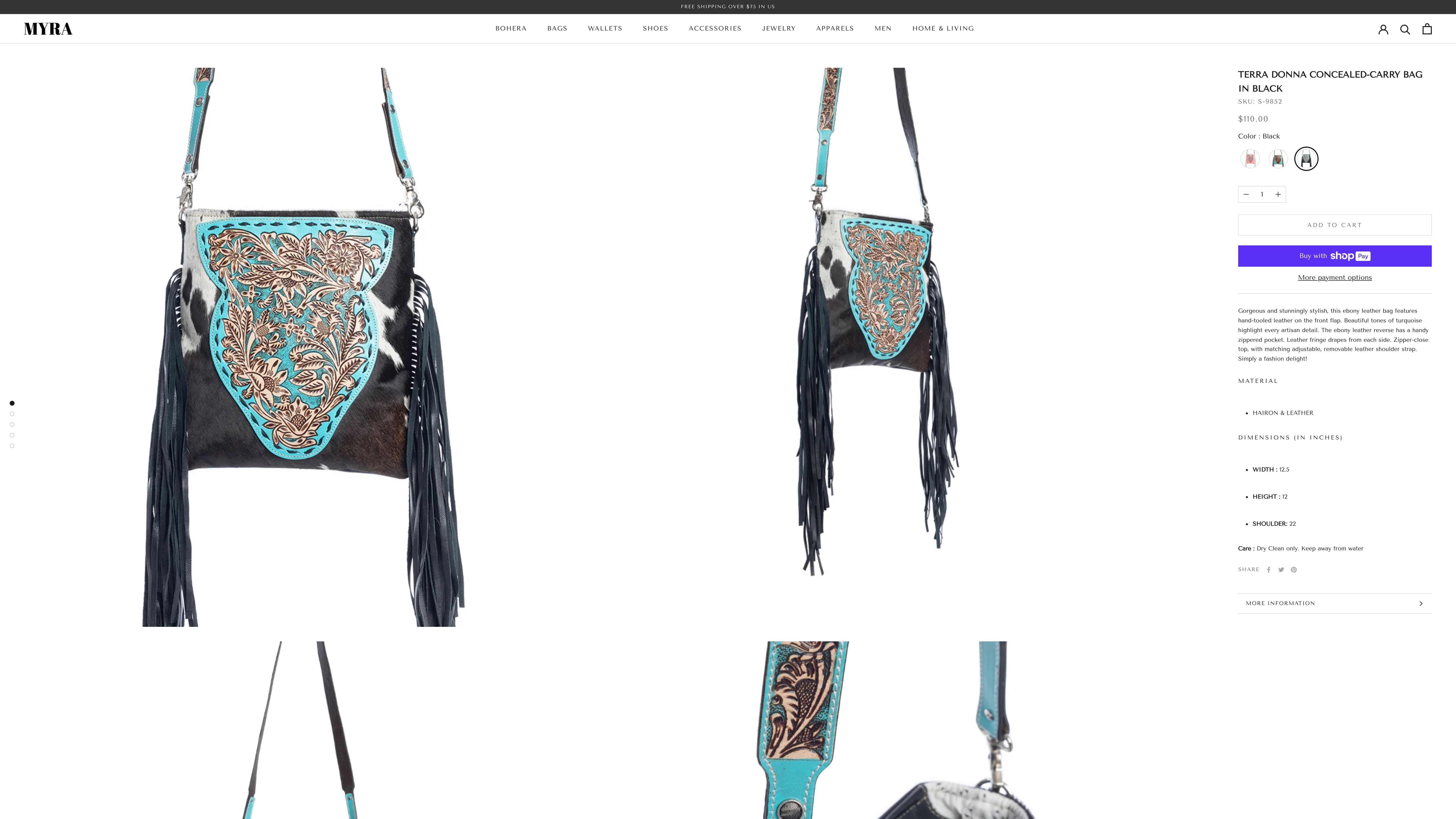Open the Bags menu
This screenshot has width=1456, height=819.
coord(557,28)
